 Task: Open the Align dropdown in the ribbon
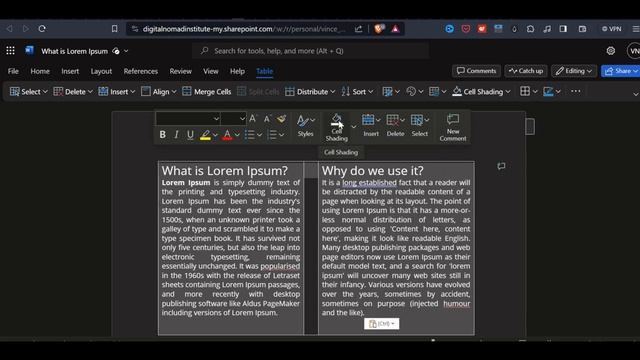(x=159, y=91)
